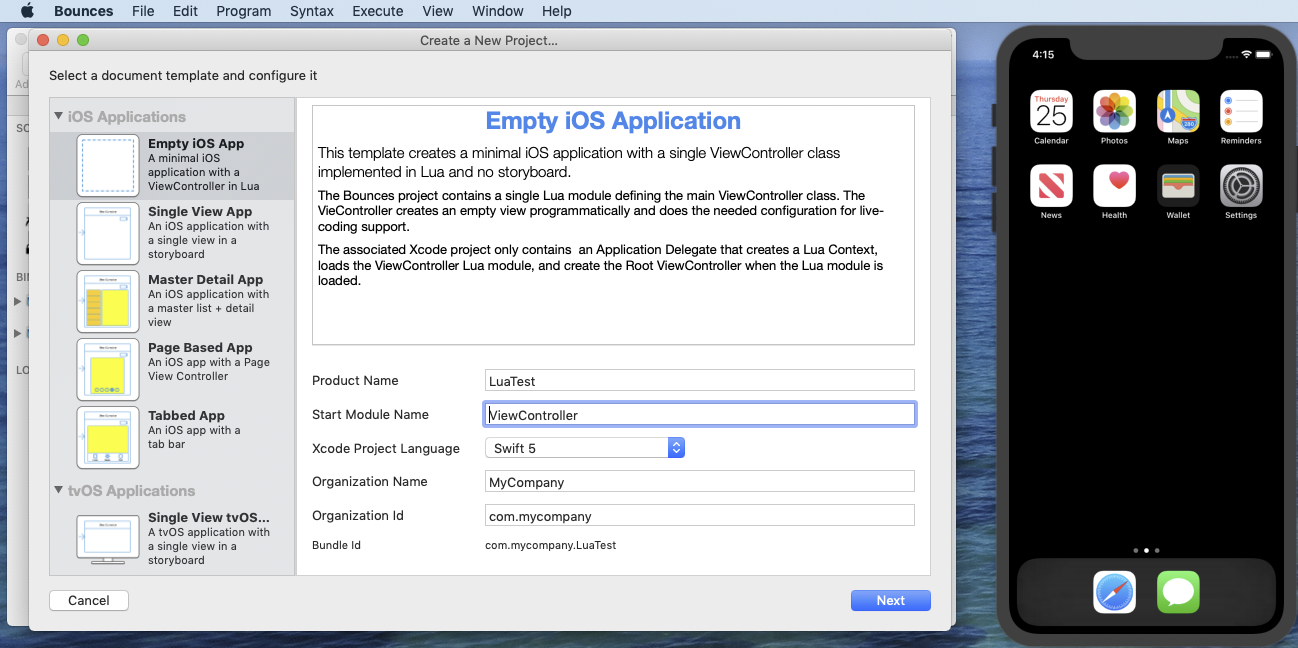Open the File menu
Viewport: 1298px width, 648px height.
143,11
